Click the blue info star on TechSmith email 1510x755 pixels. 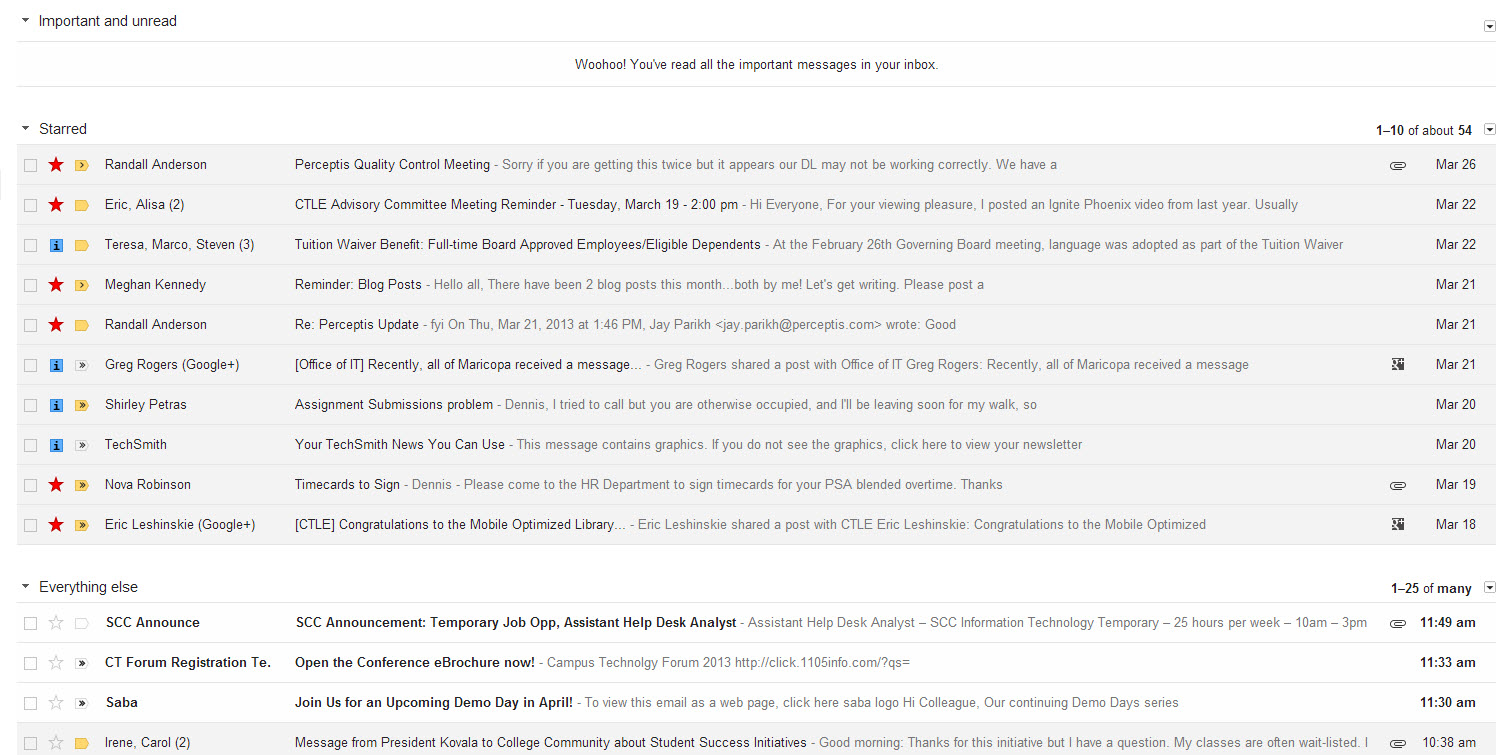[x=56, y=445]
